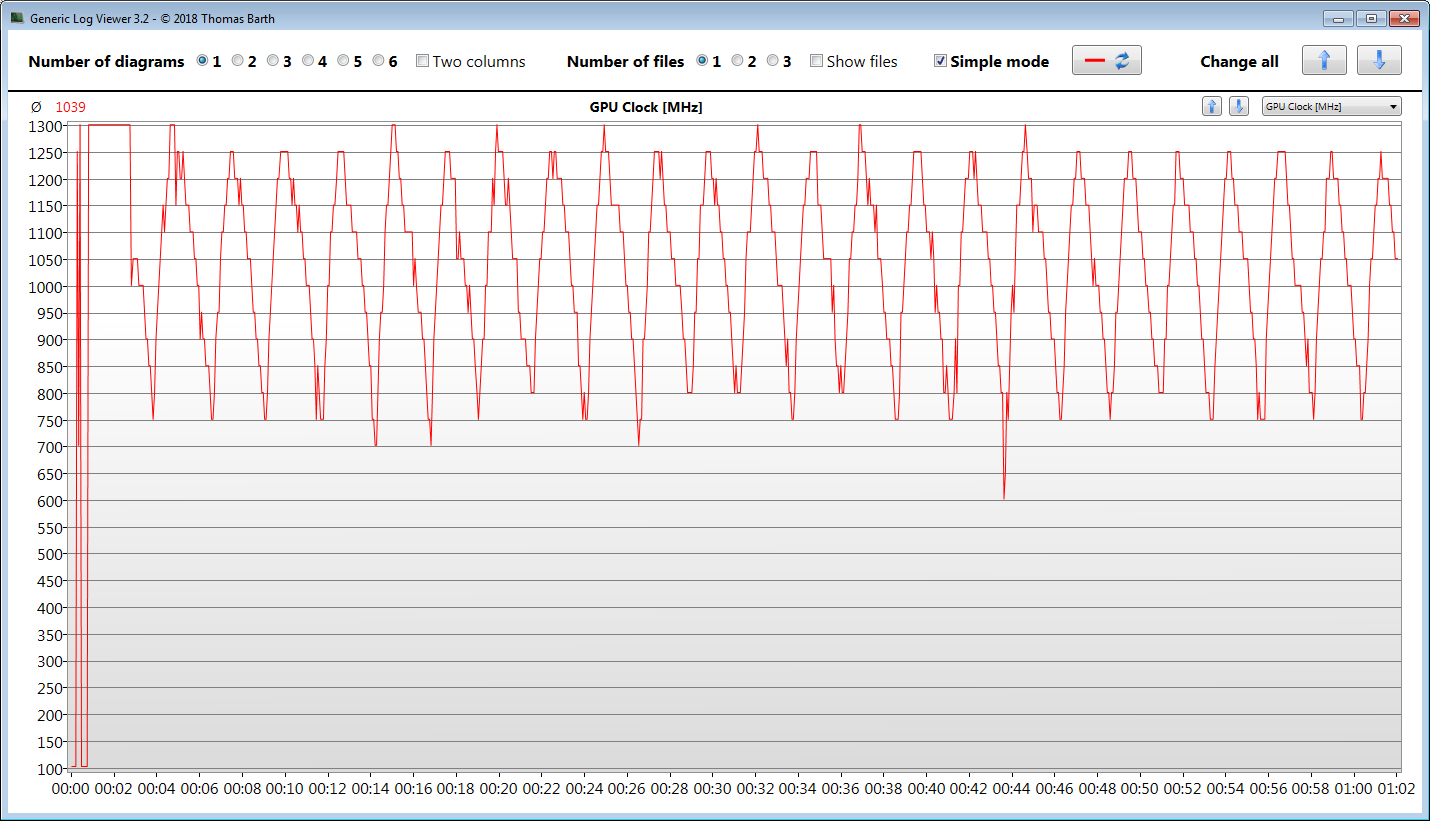Set Number of diagrams to 5
Viewport: 1430px width, 821px height.
(x=343, y=61)
